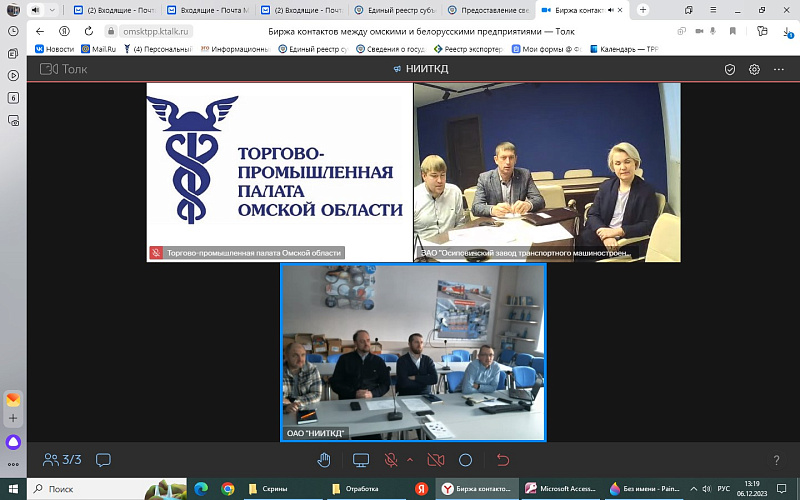
Task: Open the screenshot camera icon in the sidebar
Action: (13, 120)
